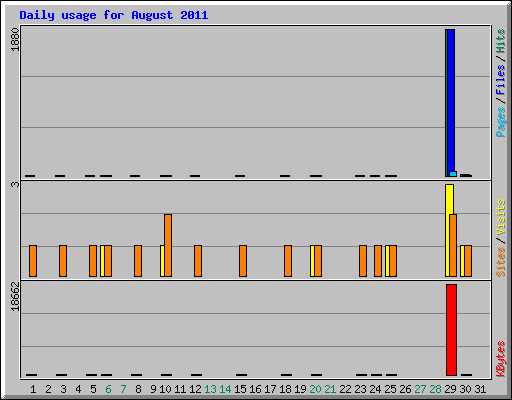
Task: Click green weekend day label 6
Action: pyautogui.click(x=108, y=389)
